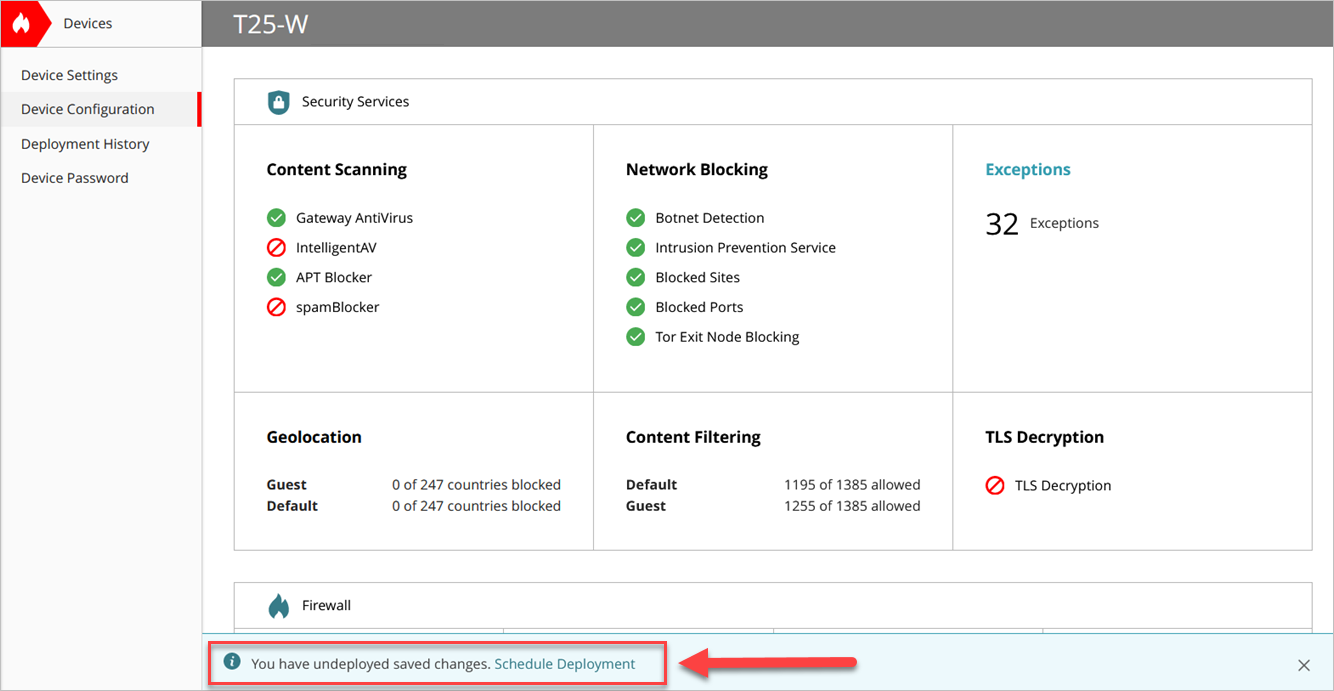Click the green check icon beside Gateway AntiVirus
The width and height of the screenshot is (1334, 691).
276,217
